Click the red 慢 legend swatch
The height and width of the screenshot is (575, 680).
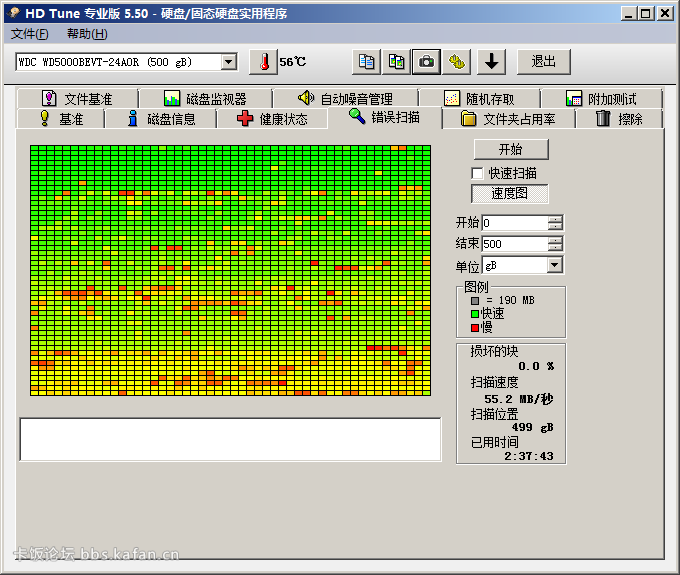(475, 328)
